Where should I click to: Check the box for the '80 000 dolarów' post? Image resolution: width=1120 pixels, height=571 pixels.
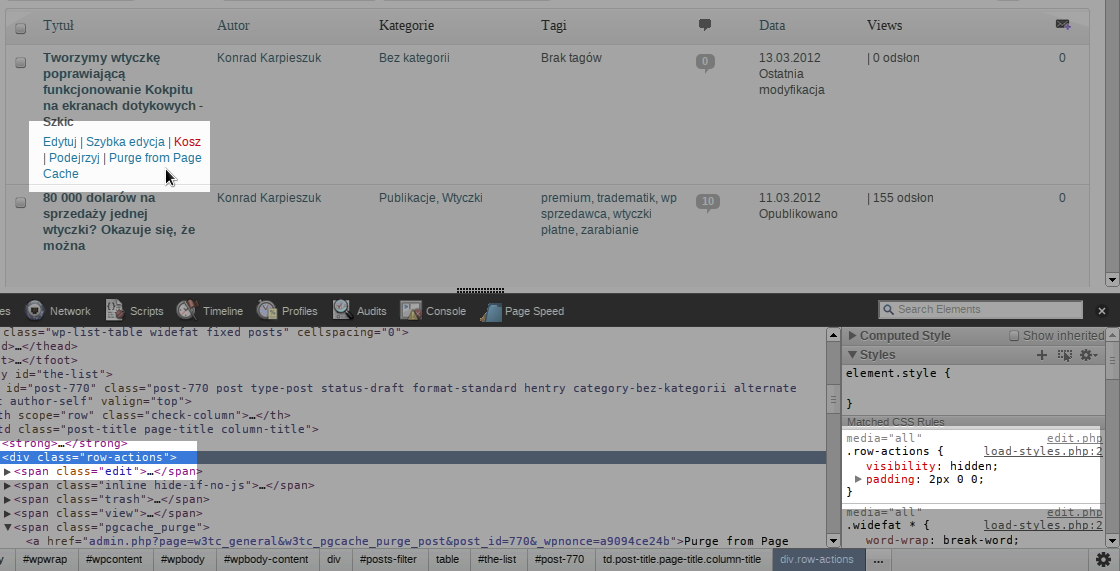pyautogui.click(x=21, y=202)
